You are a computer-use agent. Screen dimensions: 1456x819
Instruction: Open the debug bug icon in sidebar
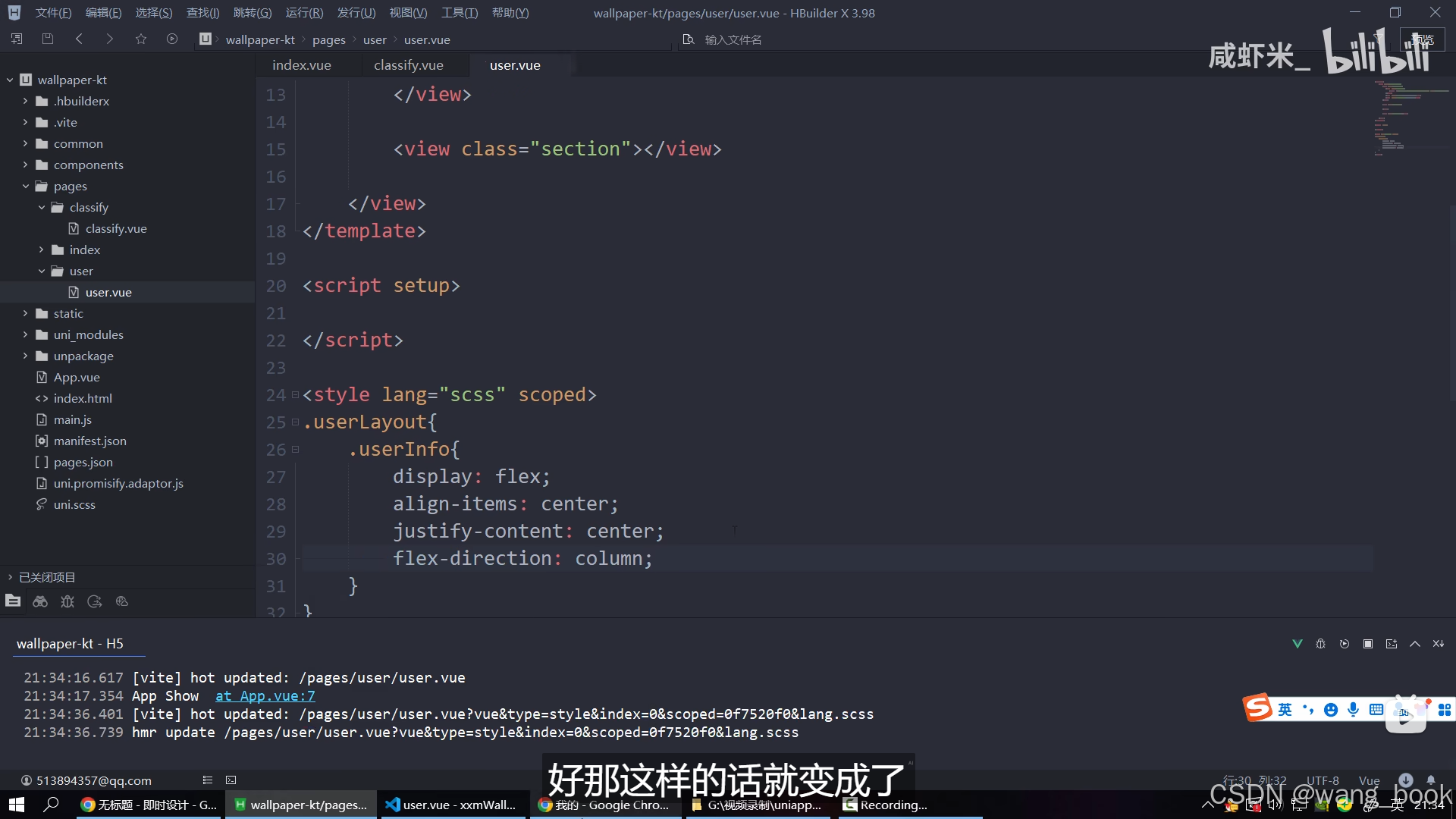tap(67, 601)
